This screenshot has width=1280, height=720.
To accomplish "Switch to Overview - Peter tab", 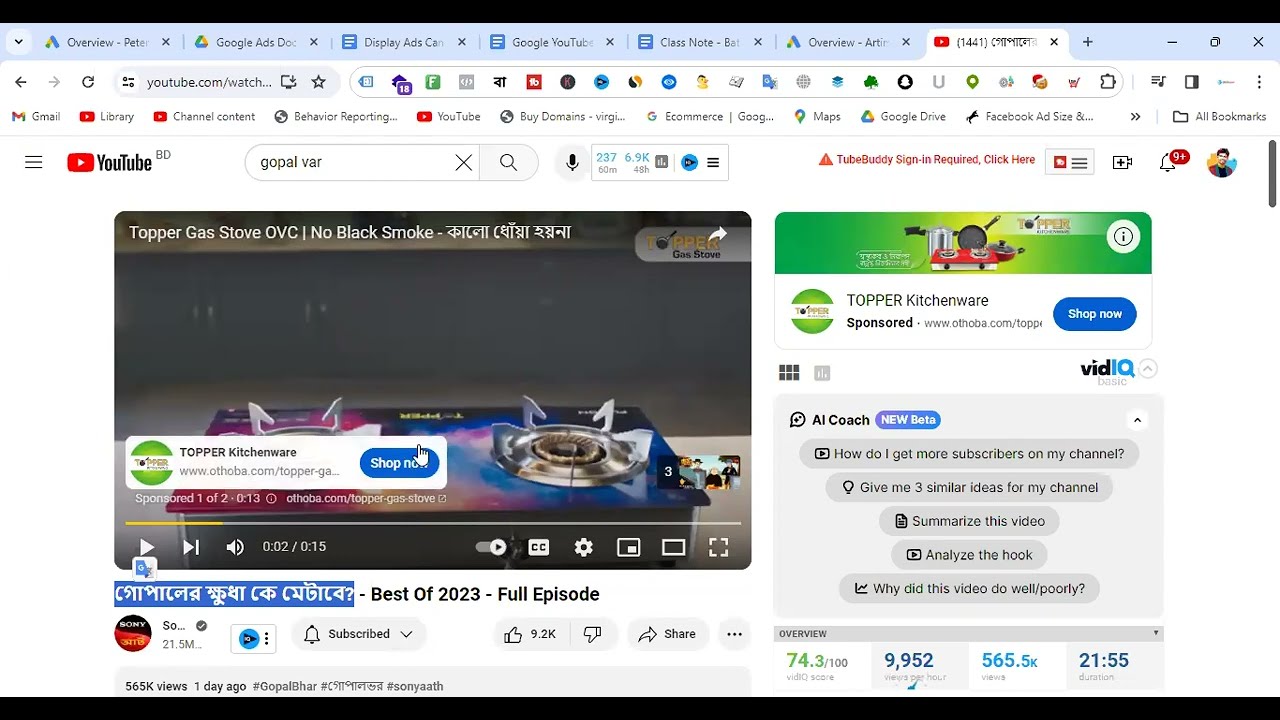I will (109, 42).
